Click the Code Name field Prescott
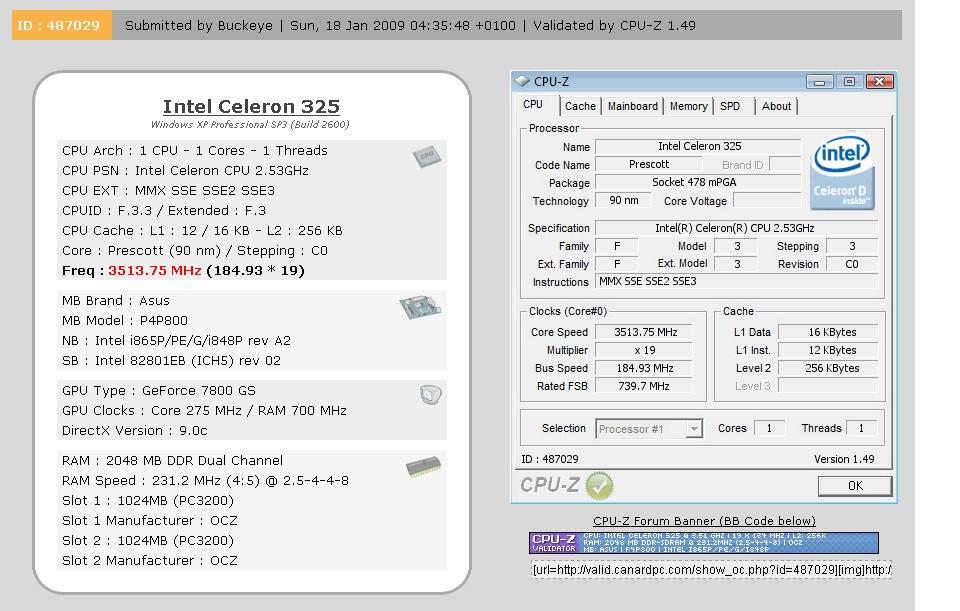 pos(648,164)
